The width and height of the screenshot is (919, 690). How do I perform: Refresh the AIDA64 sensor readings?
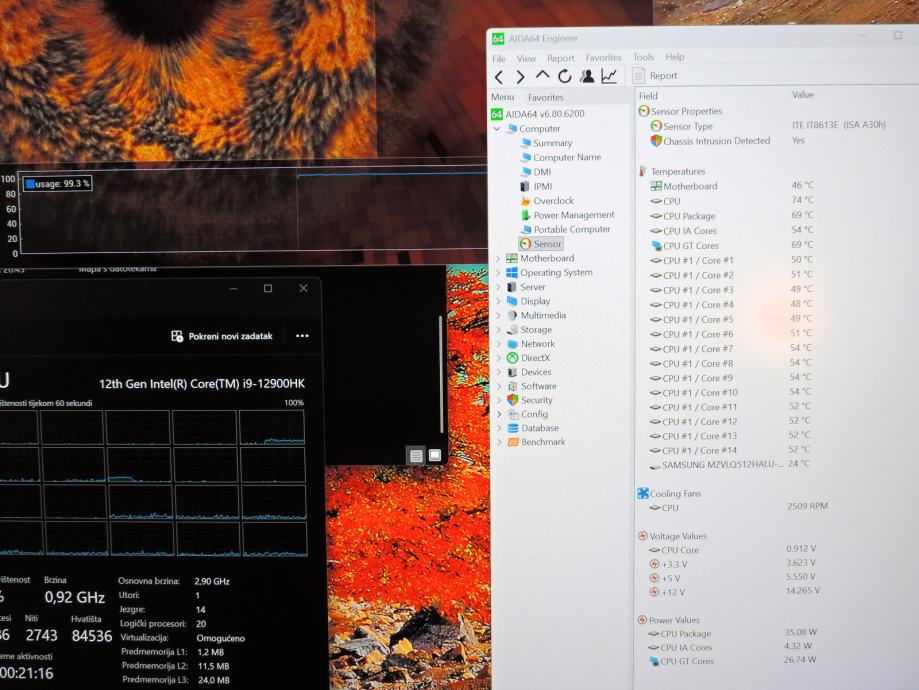pos(565,76)
